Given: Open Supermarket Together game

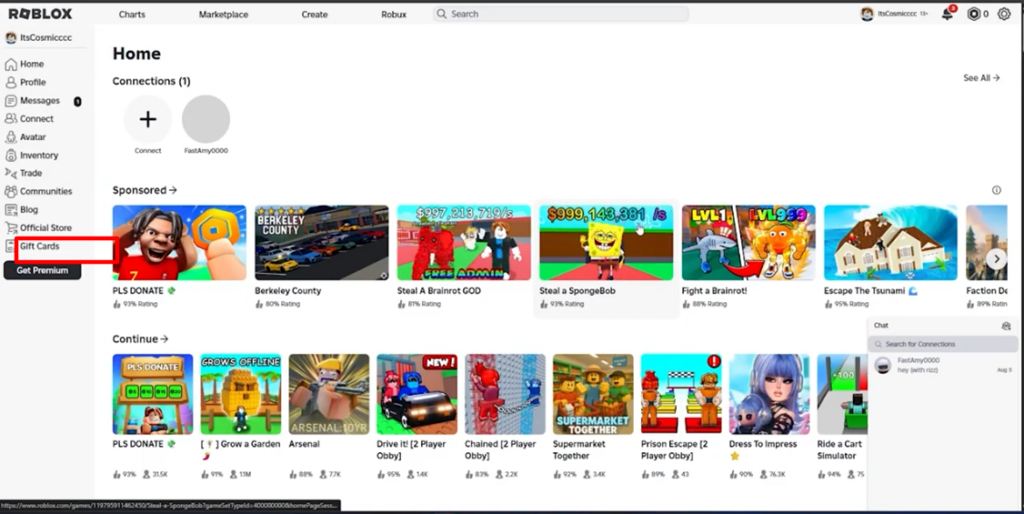Looking at the screenshot, I should (x=593, y=394).
